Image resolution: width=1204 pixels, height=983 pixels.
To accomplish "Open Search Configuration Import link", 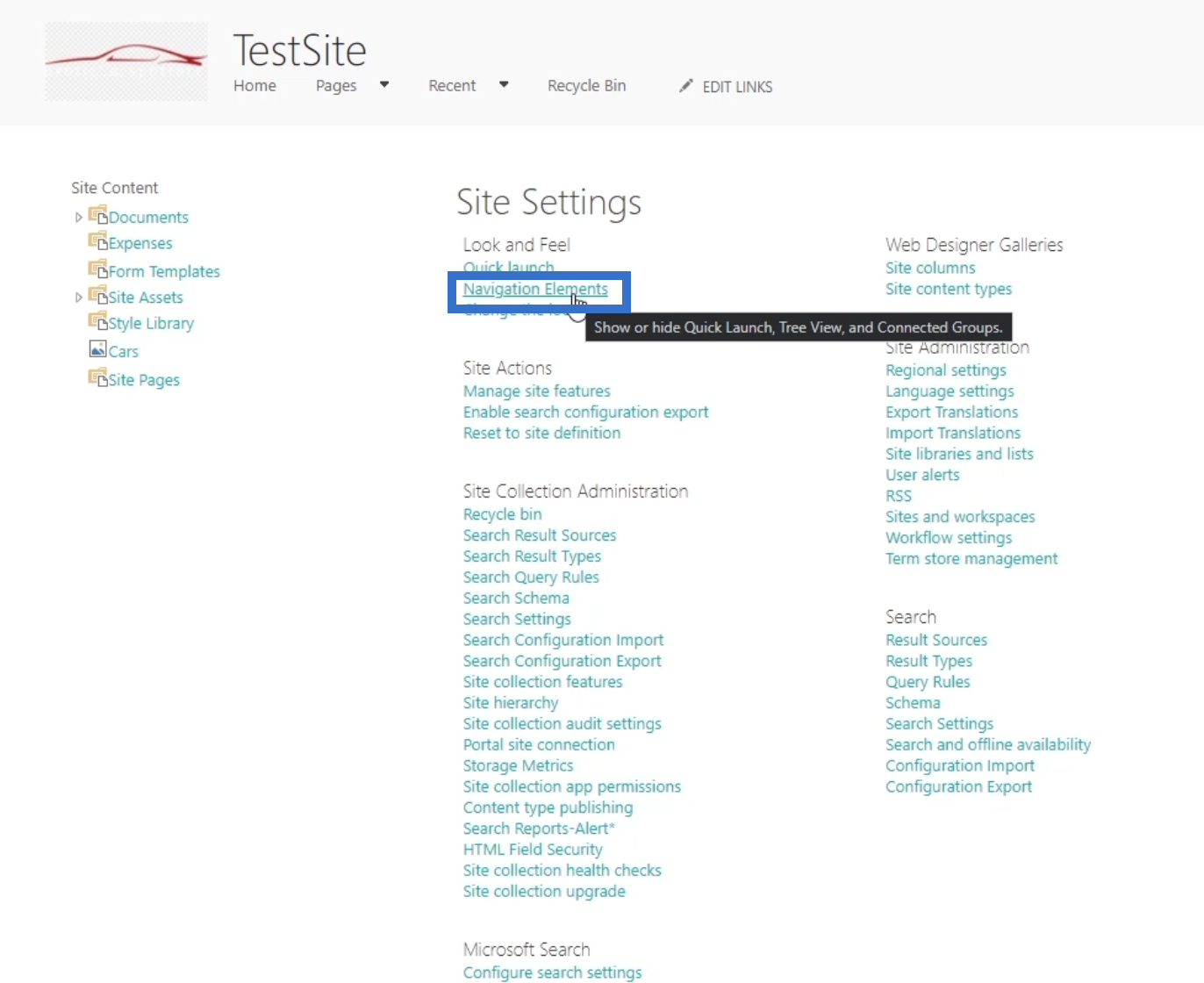I will coord(563,640).
